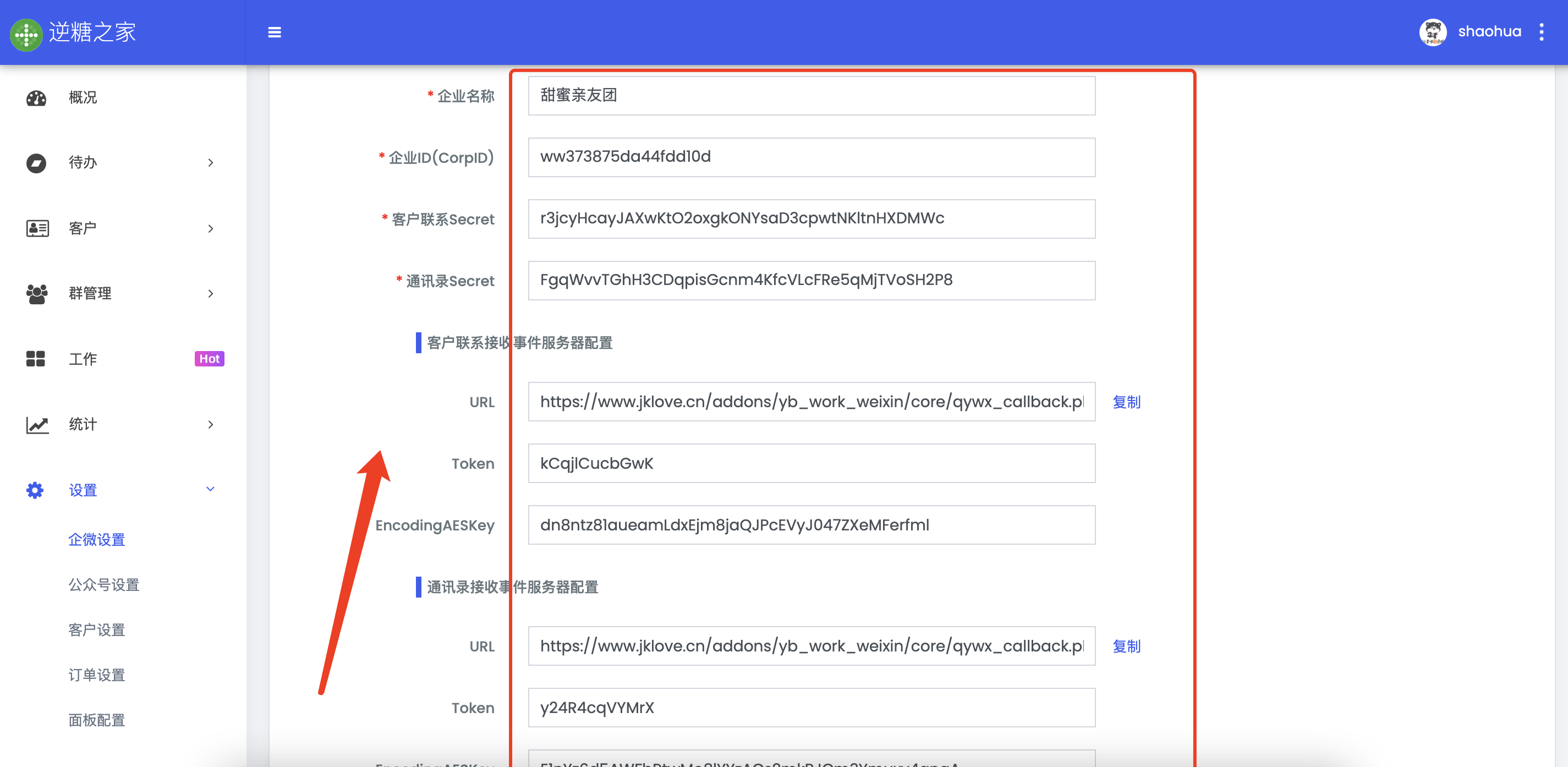1568x767 pixels.
Task: Expand the 群管理 submenu chevron
Action: [211, 293]
